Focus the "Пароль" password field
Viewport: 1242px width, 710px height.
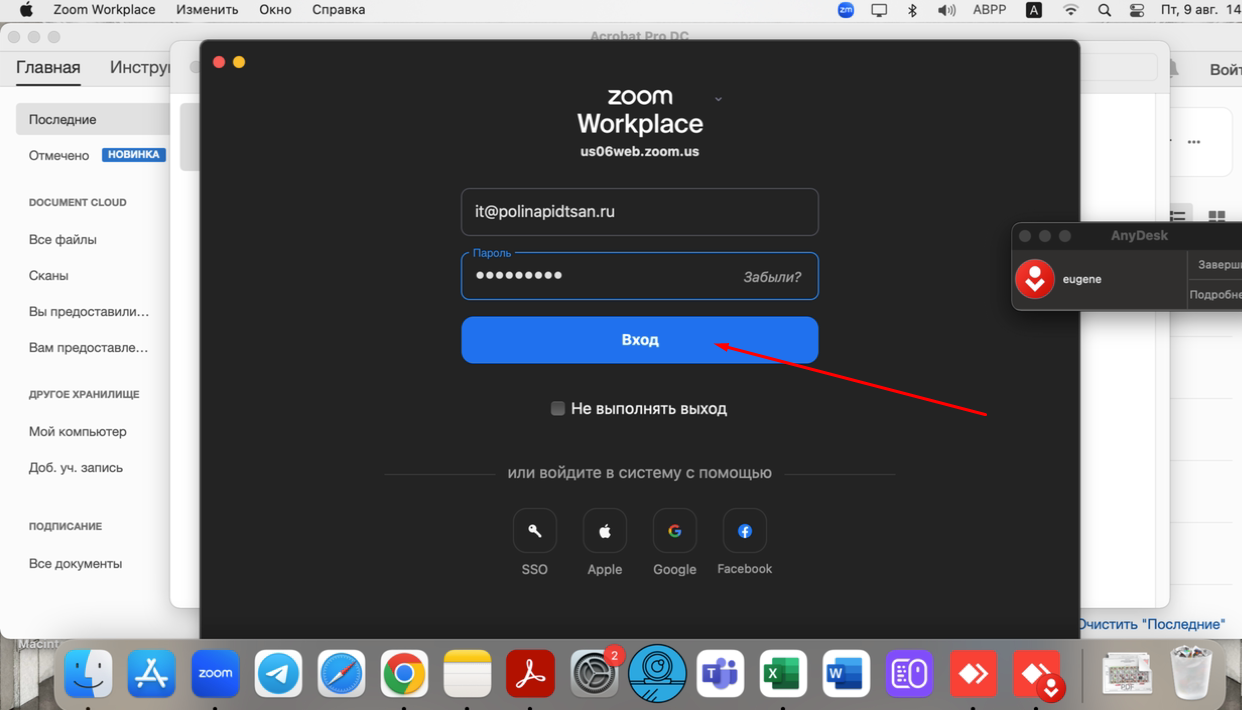tap(600, 277)
